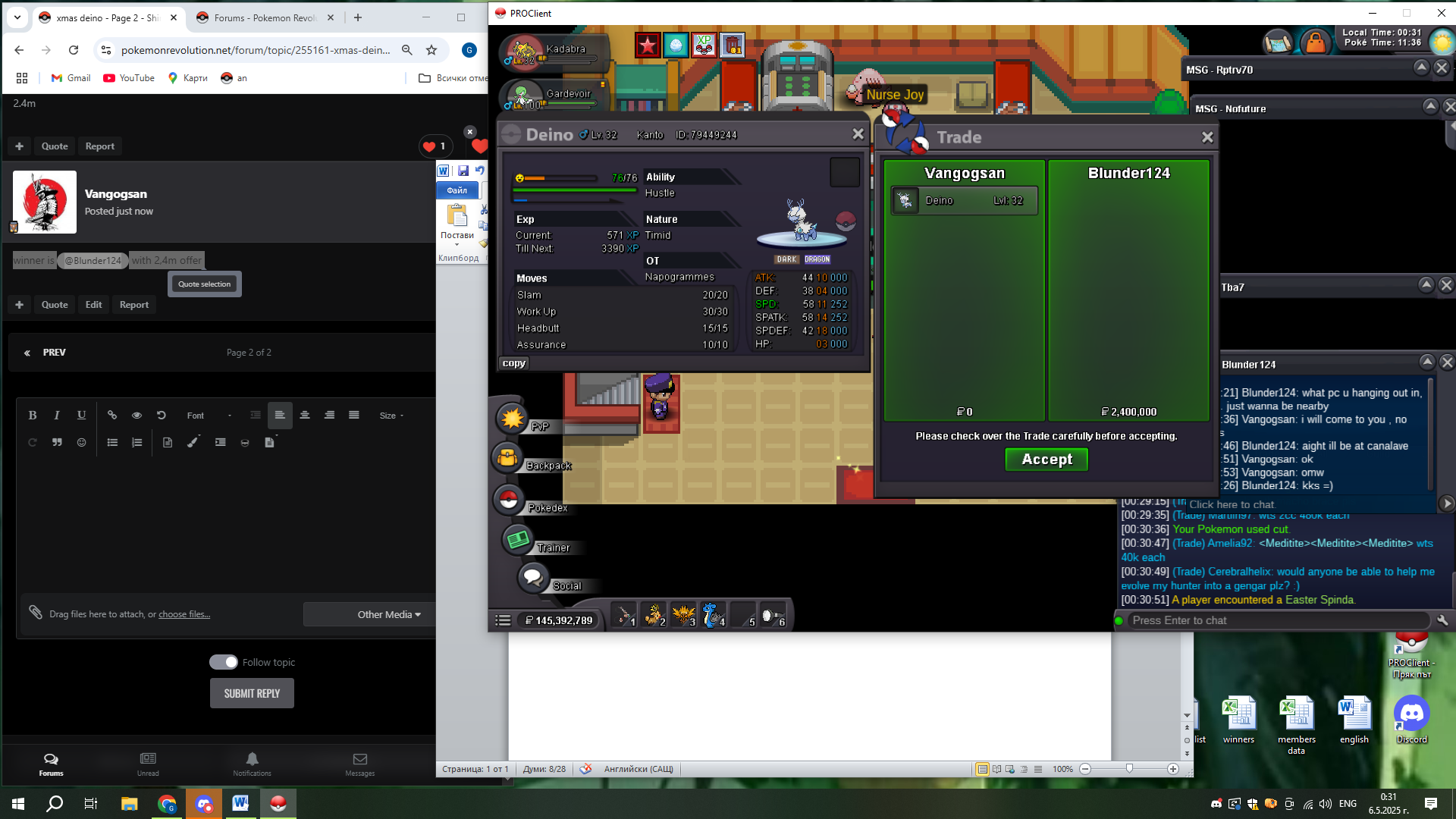1456x819 pixels.
Task: Edit the Vangogsan forum post
Action: [93, 305]
